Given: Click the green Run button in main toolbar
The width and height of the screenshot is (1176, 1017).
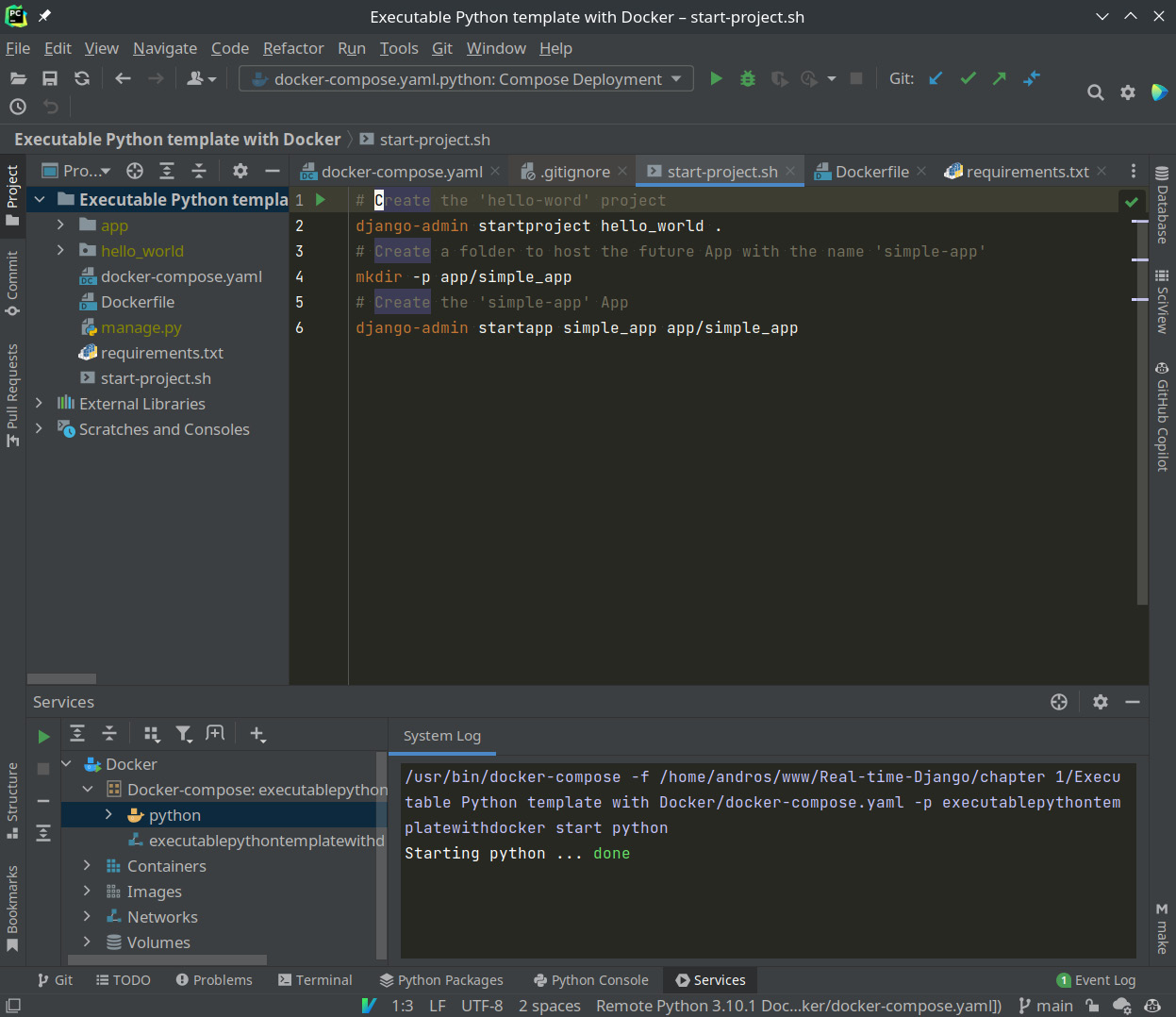Looking at the screenshot, I should (716, 79).
